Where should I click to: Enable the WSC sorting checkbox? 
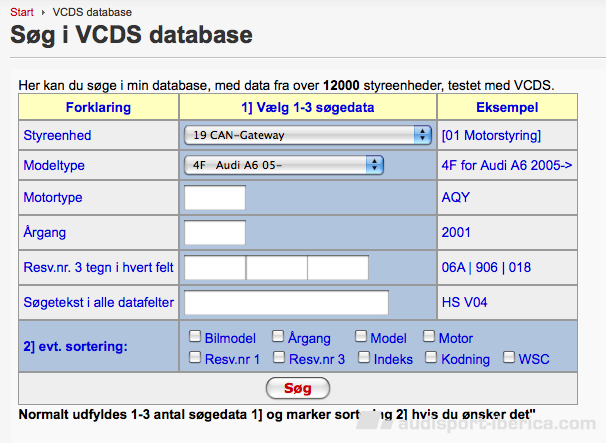[x=510, y=357]
